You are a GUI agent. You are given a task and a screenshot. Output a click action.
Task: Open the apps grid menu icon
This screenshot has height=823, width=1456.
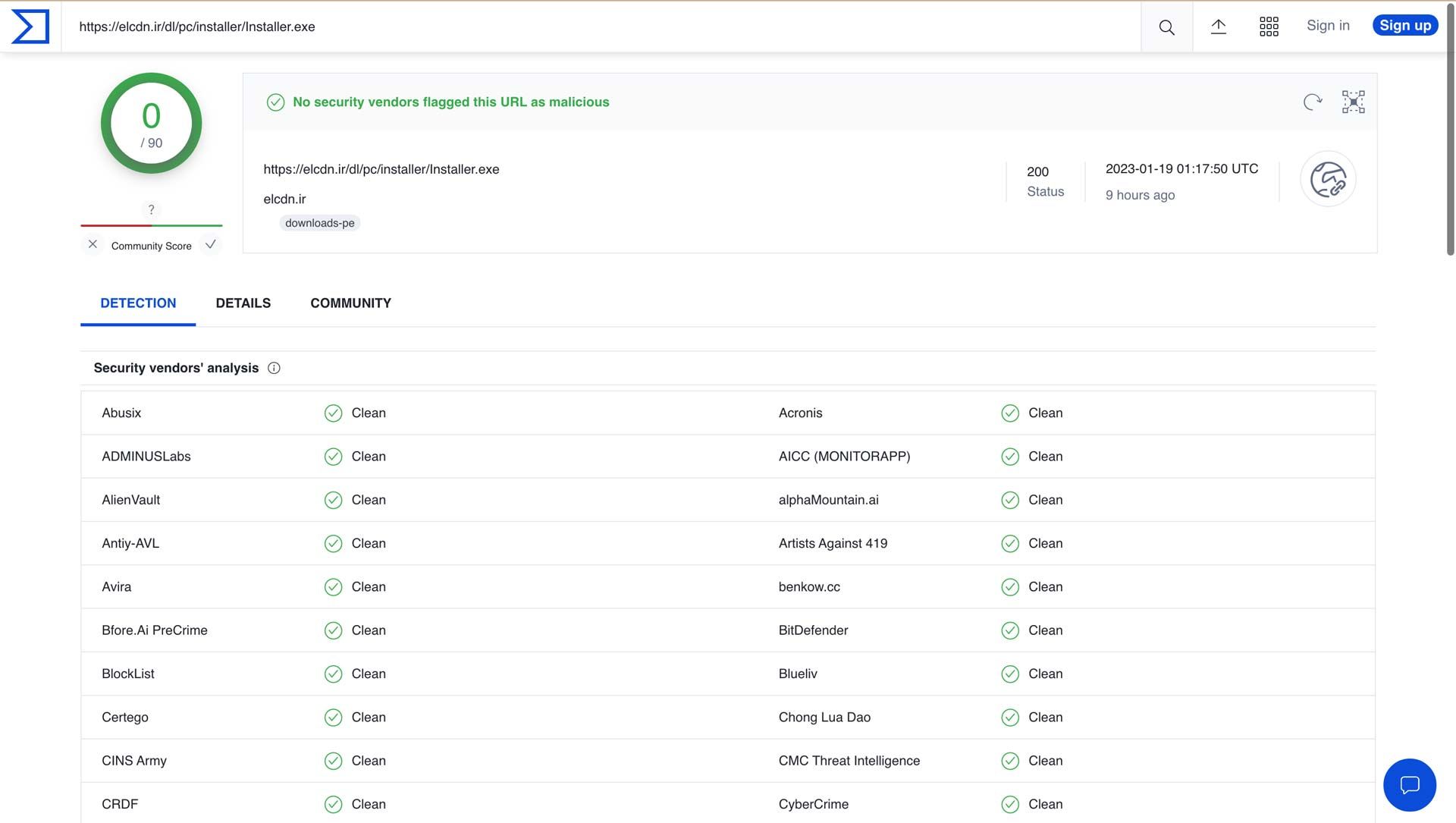1269,27
